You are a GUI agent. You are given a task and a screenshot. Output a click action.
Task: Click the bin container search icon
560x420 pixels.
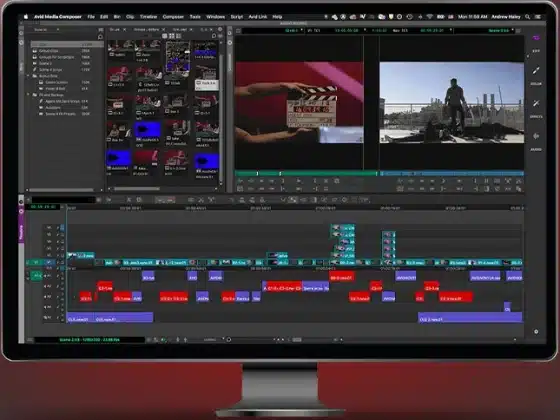click(x=214, y=36)
